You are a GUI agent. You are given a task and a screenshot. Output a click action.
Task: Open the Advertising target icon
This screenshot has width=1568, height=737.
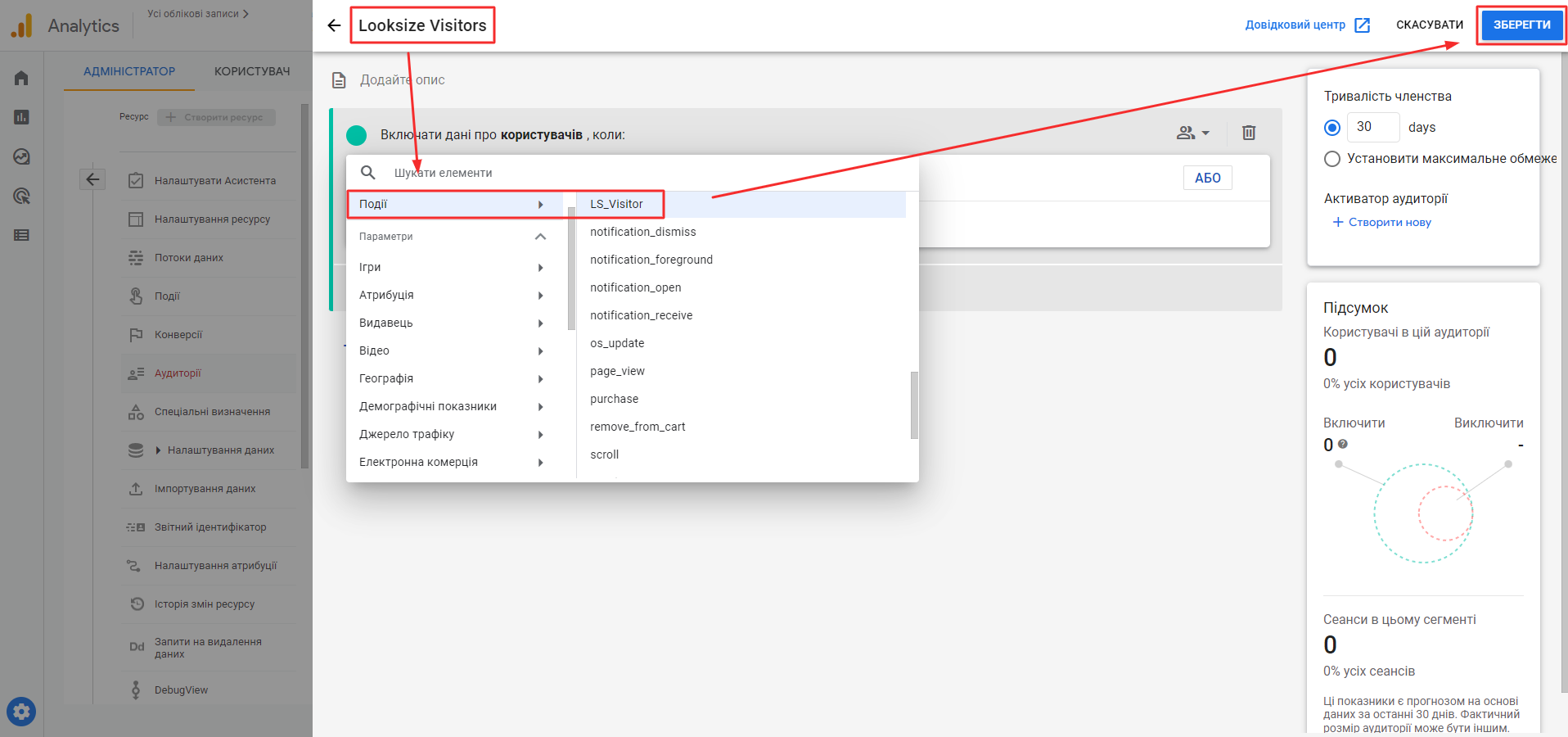click(21, 196)
